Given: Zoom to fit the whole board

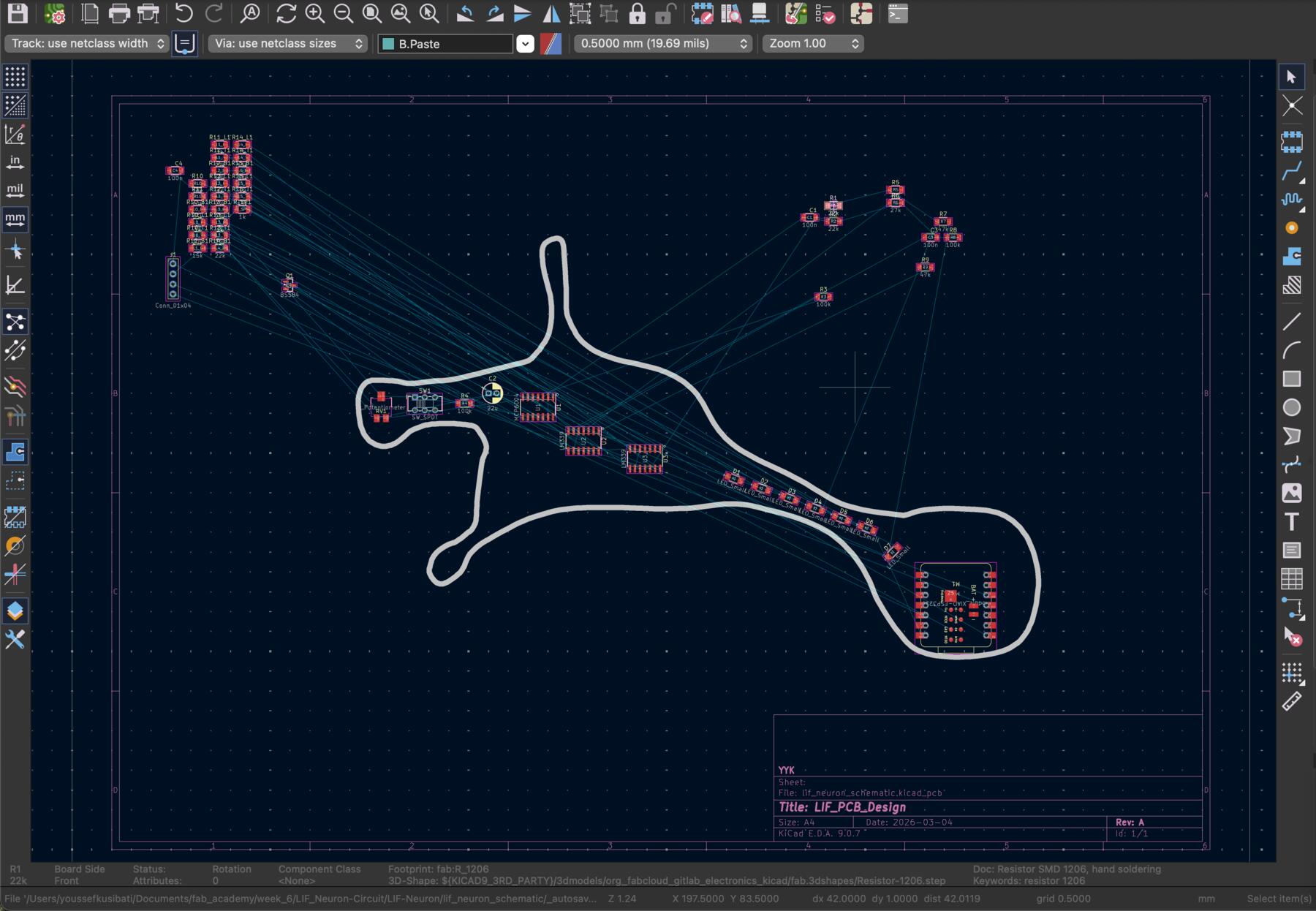Looking at the screenshot, I should tap(373, 14).
